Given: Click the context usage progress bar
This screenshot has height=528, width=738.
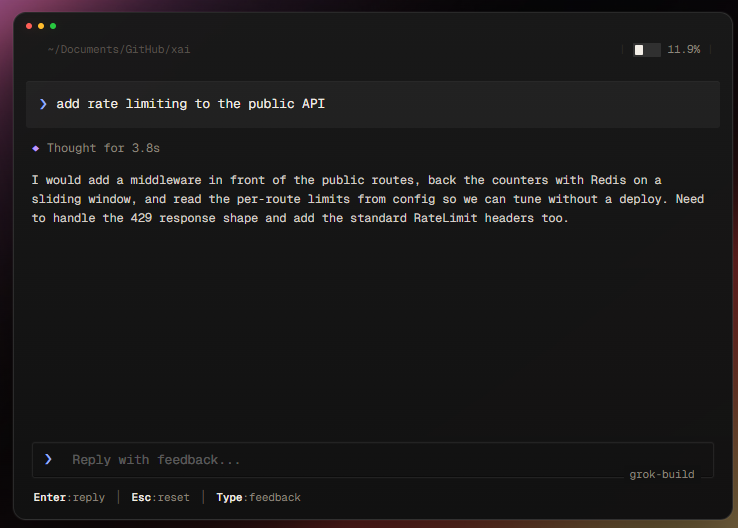Looking at the screenshot, I should pyautogui.click(x=647, y=50).
